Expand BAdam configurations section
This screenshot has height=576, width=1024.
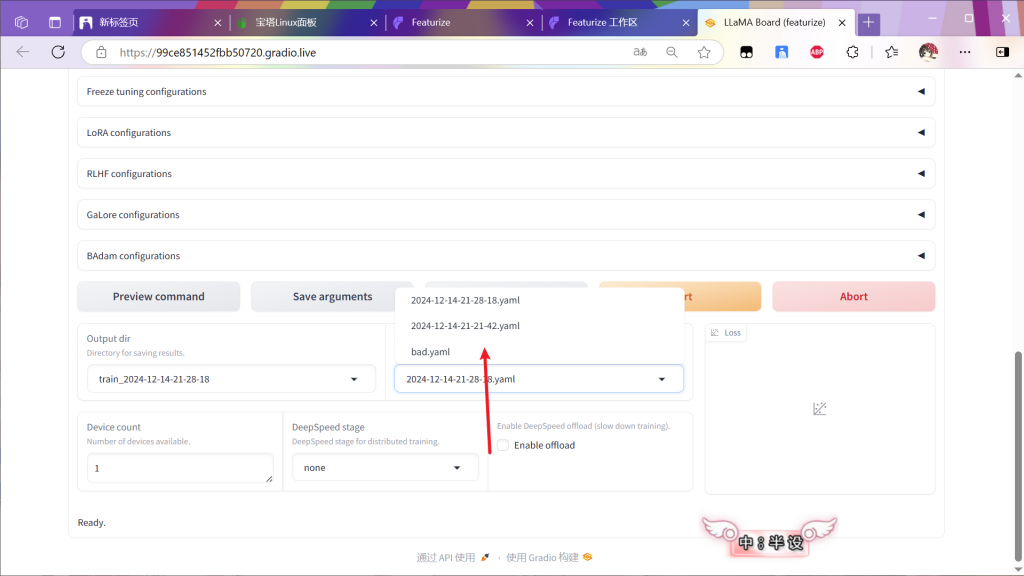click(x=506, y=256)
